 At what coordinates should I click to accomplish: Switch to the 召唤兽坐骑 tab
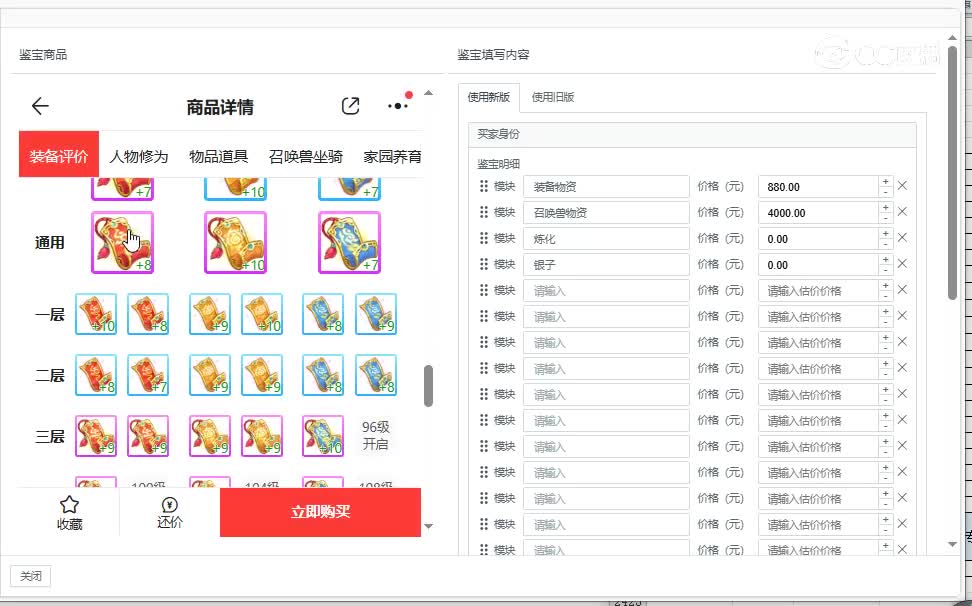pos(306,156)
